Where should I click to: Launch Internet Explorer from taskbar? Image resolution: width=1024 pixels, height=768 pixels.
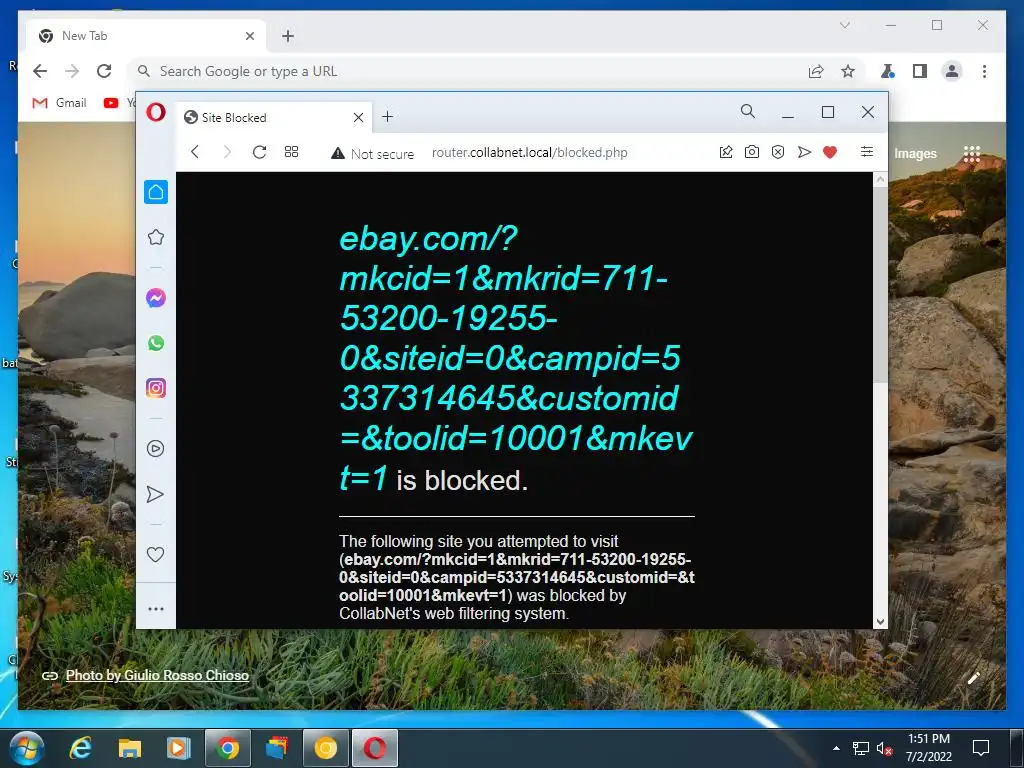pyautogui.click(x=81, y=748)
